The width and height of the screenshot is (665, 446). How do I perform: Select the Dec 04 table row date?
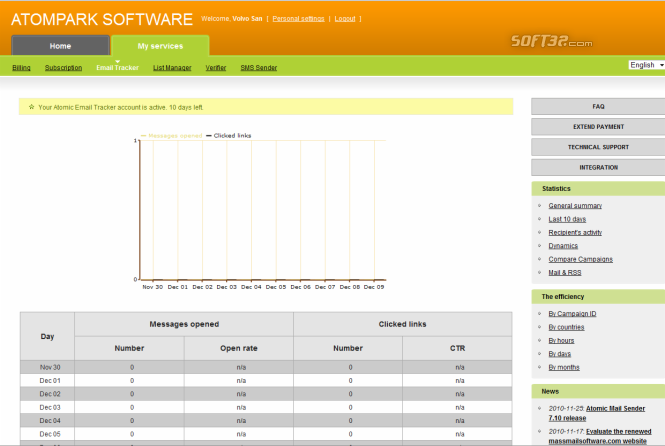[50, 421]
